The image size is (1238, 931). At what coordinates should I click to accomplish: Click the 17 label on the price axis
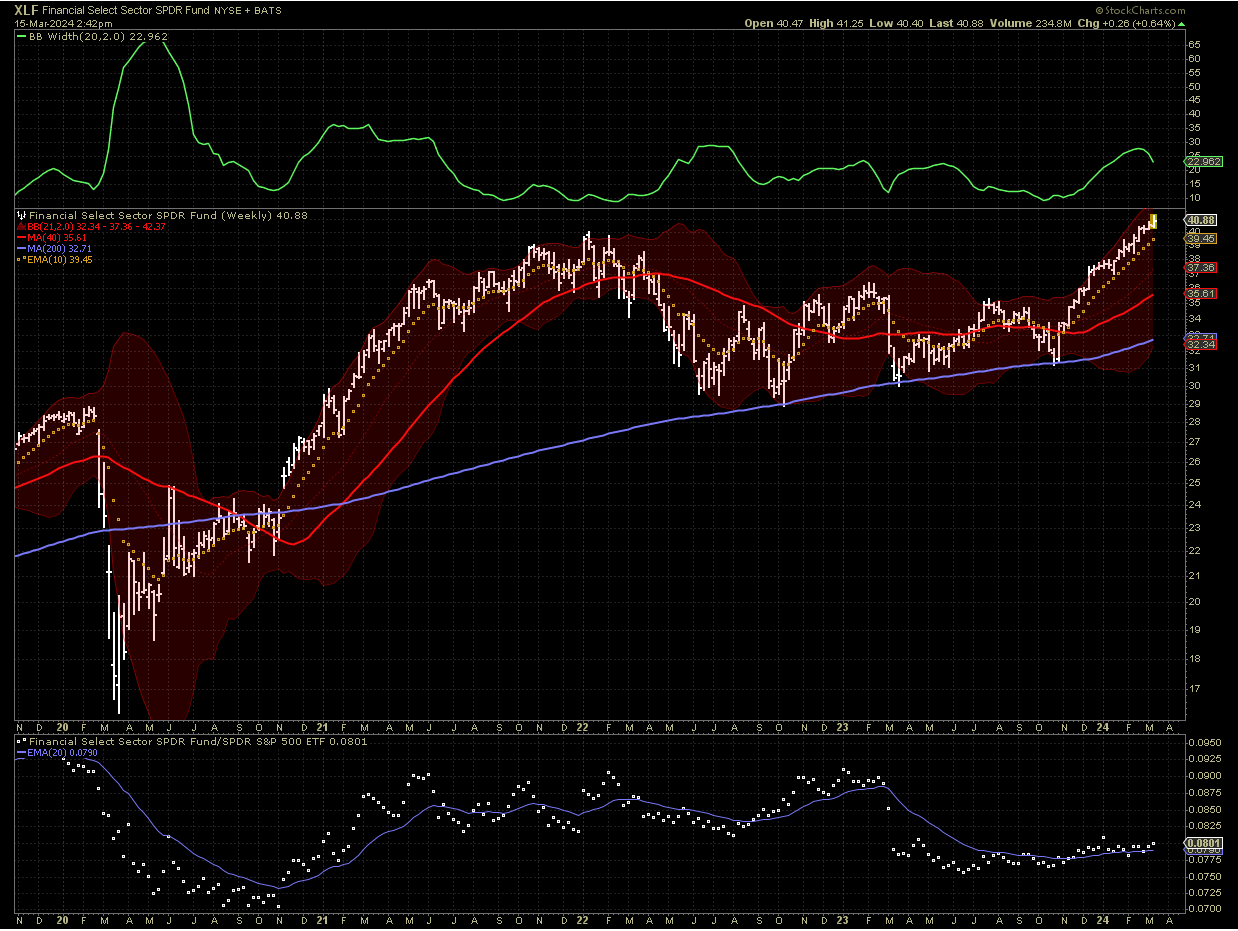pyautogui.click(x=1194, y=689)
